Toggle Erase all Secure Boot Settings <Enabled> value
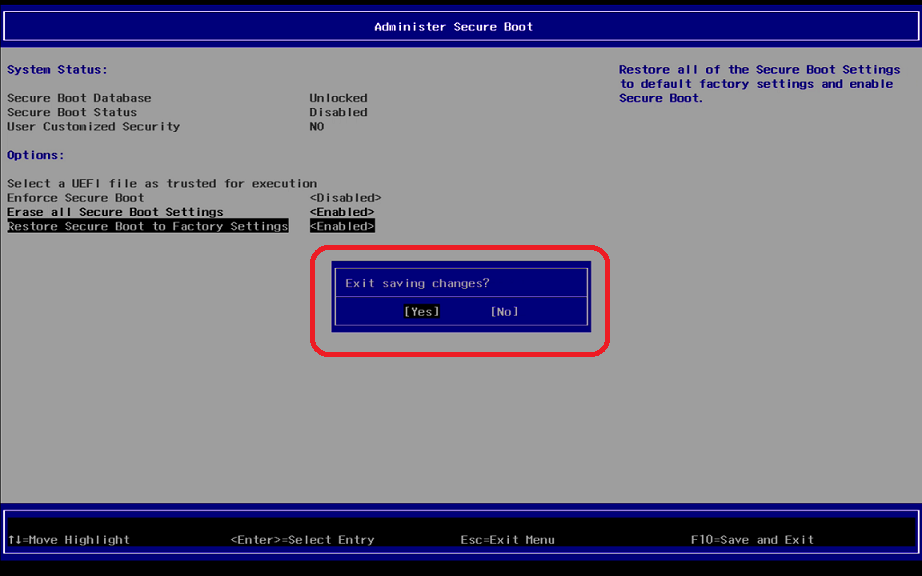922x576 pixels. pyautogui.click(x=342, y=212)
